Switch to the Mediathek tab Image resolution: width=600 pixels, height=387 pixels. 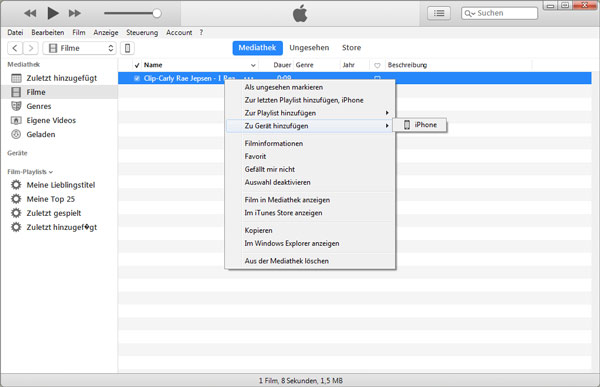258,48
